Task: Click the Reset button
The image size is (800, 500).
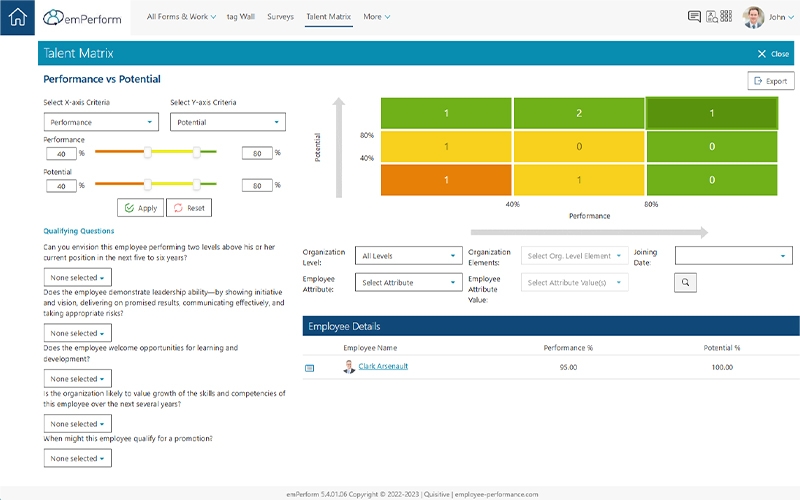Action: pyautogui.click(x=188, y=208)
